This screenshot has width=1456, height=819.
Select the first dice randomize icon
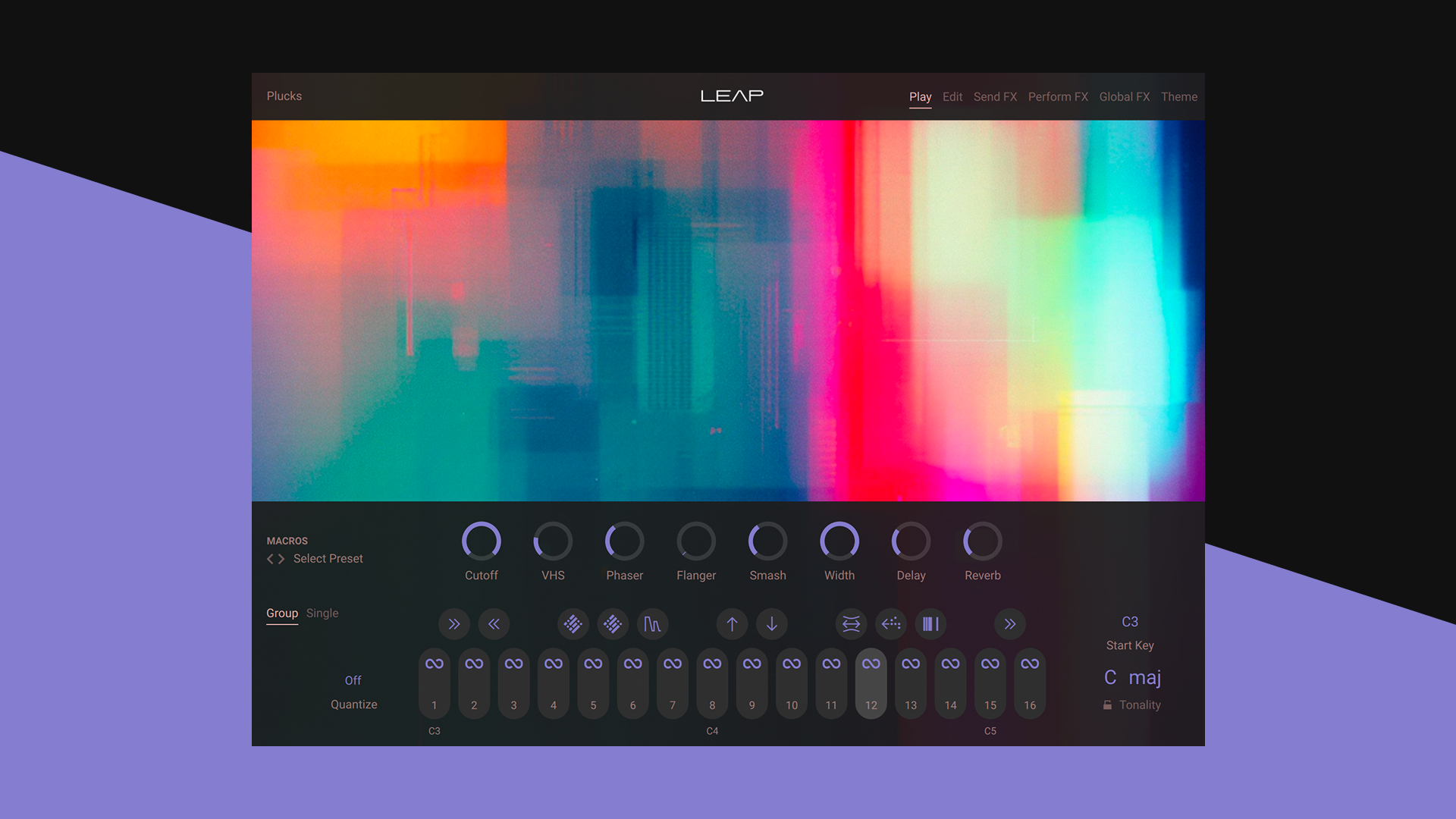click(573, 624)
